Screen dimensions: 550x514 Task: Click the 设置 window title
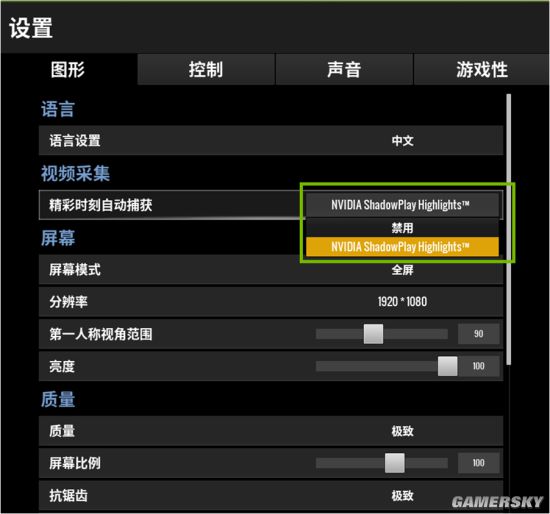pos(31,28)
